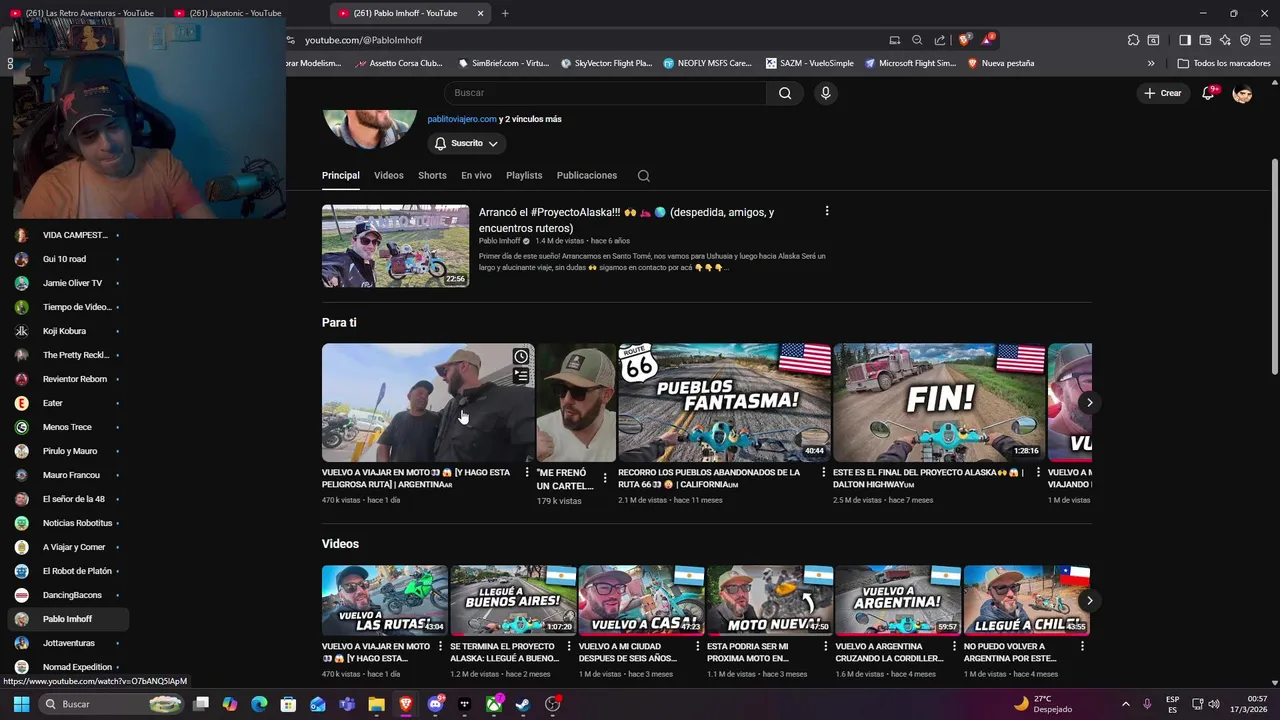Open Jamie Oliver TV subscription

click(x=67, y=283)
